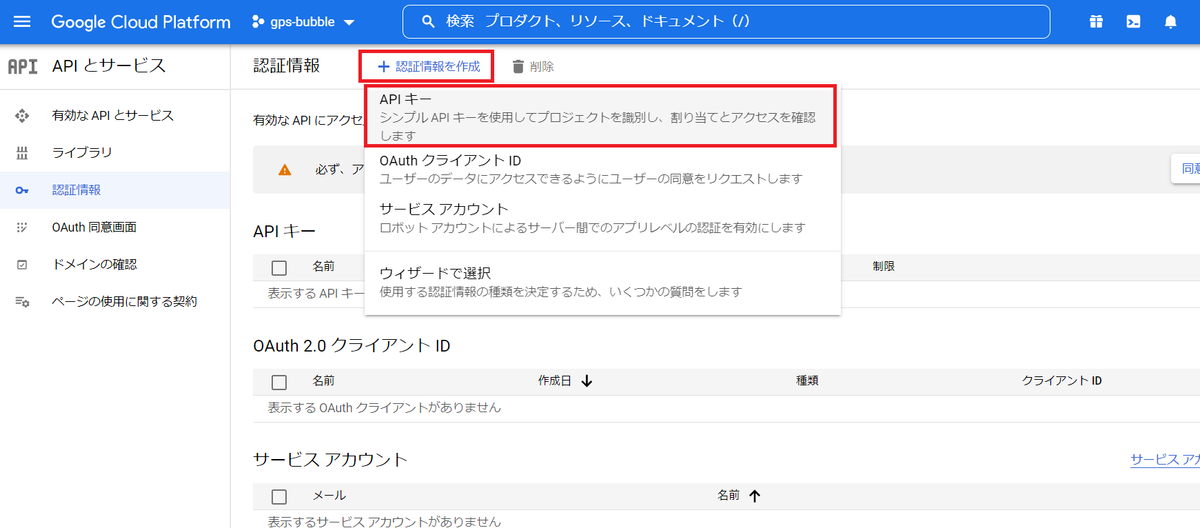This screenshot has height=528, width=1200.
Task: Open ライブラリ in the sidebar
Action: point(115,153)
